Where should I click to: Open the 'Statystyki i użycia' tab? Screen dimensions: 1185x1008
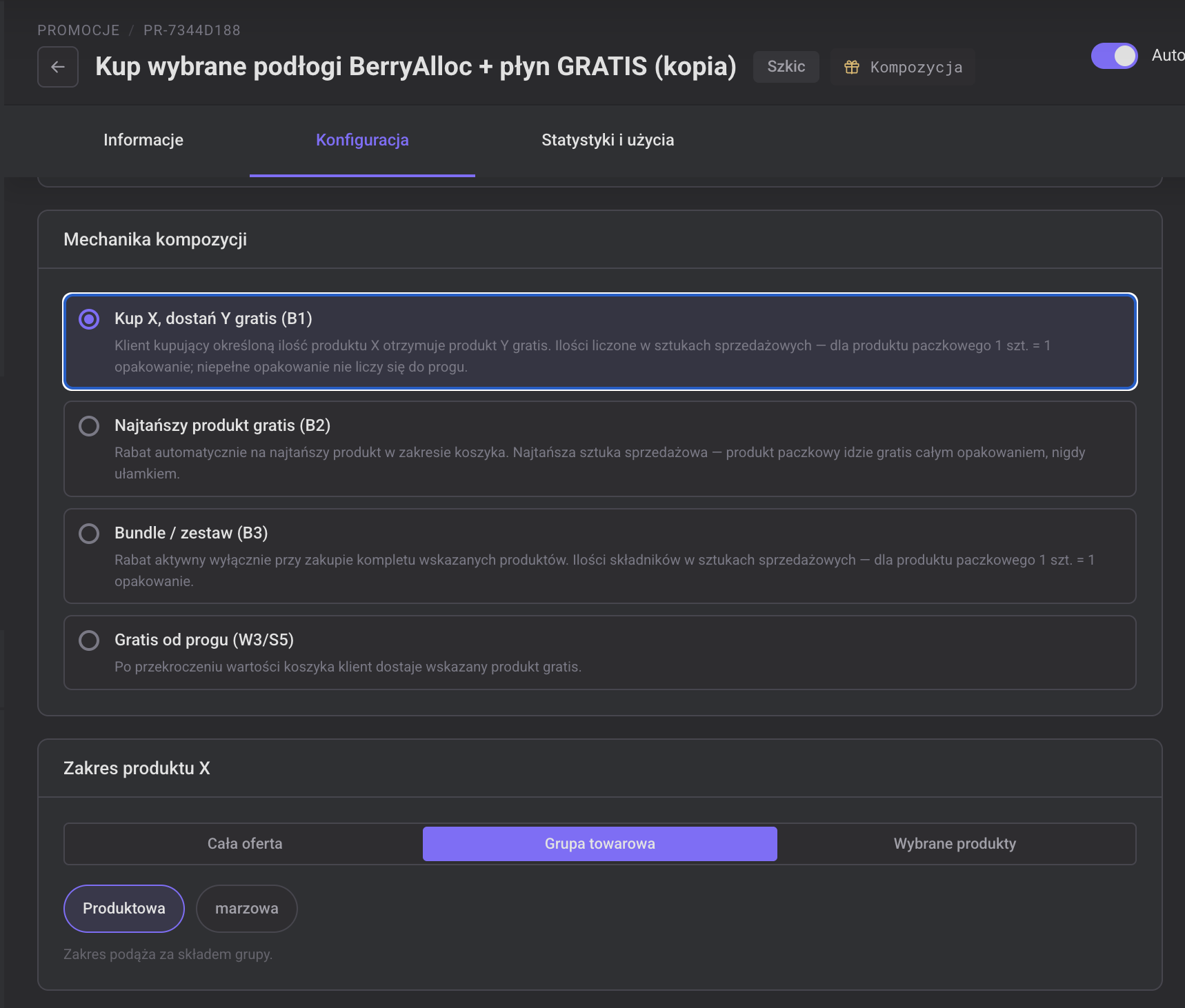point(608,140)
